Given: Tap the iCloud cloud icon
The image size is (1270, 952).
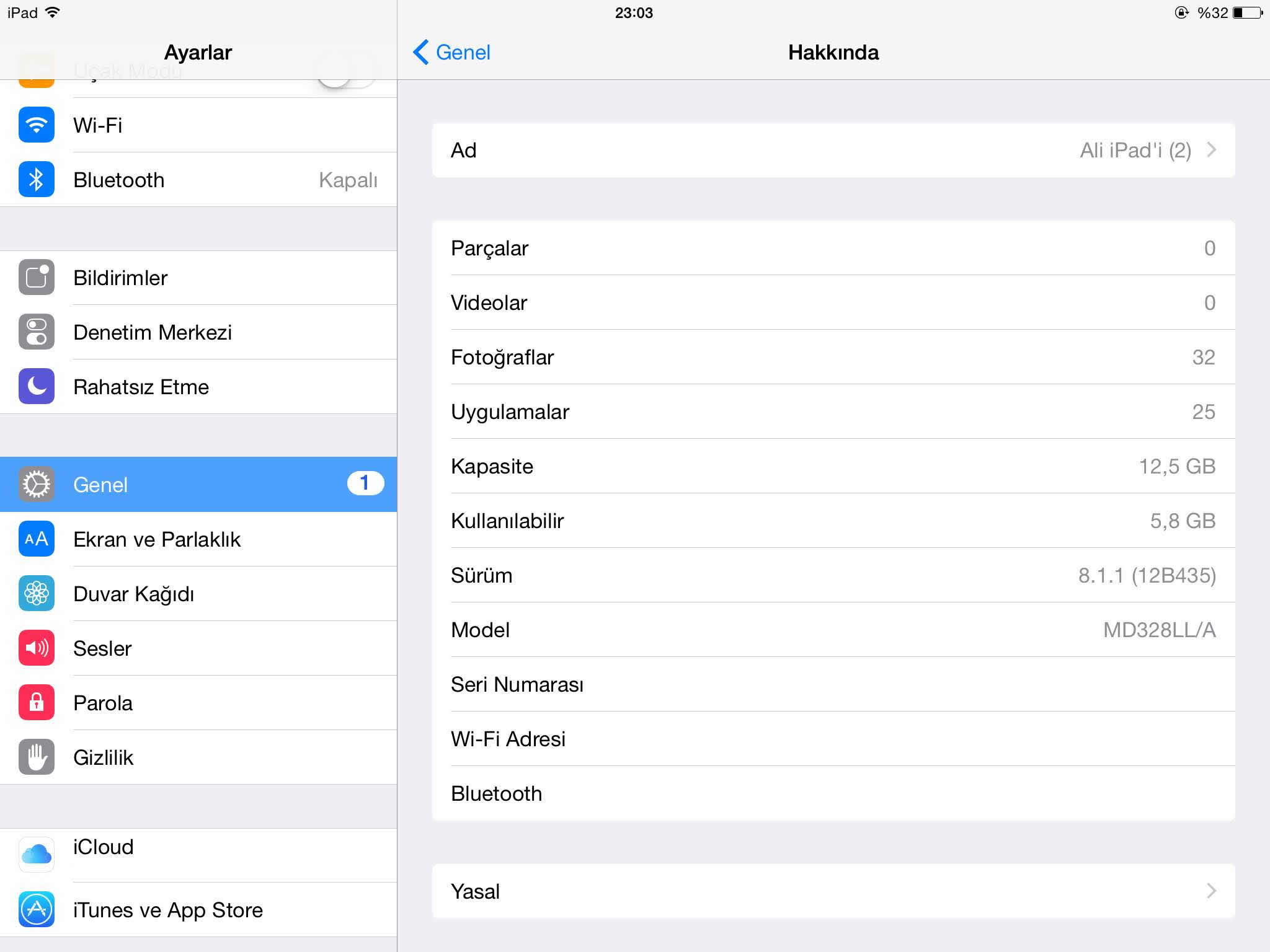Looking at the screenshot, I should (37, 855).
